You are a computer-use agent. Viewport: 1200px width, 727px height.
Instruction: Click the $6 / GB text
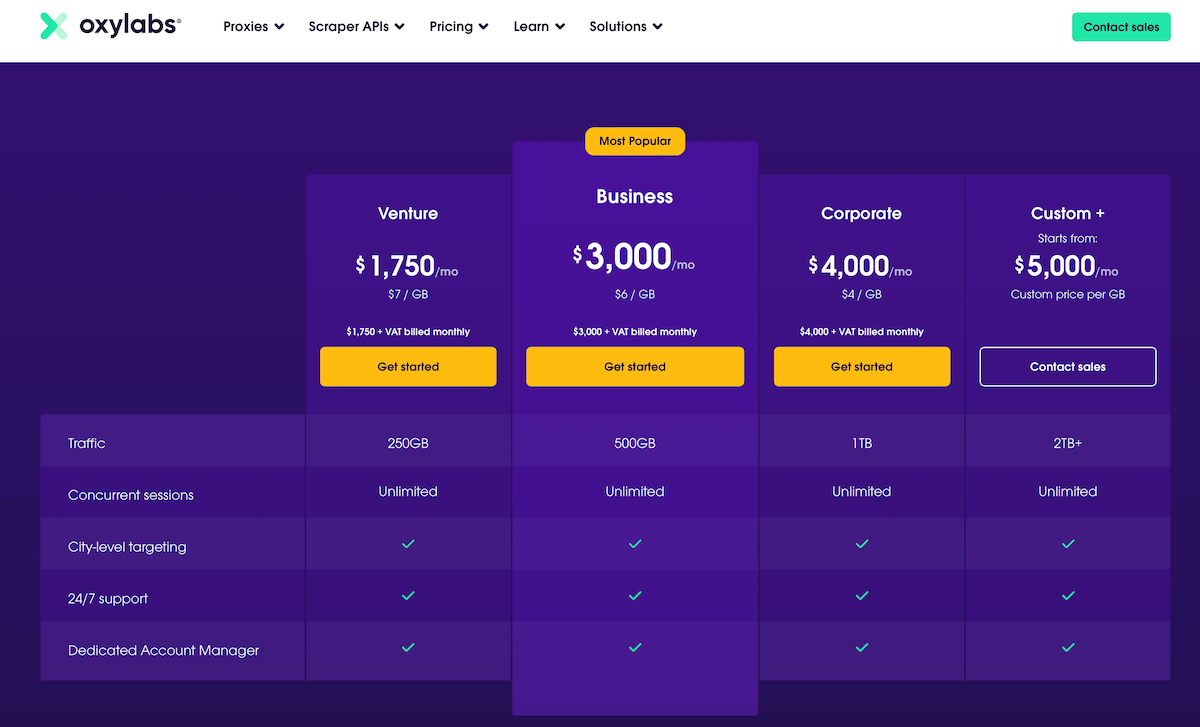pos(635,294)
